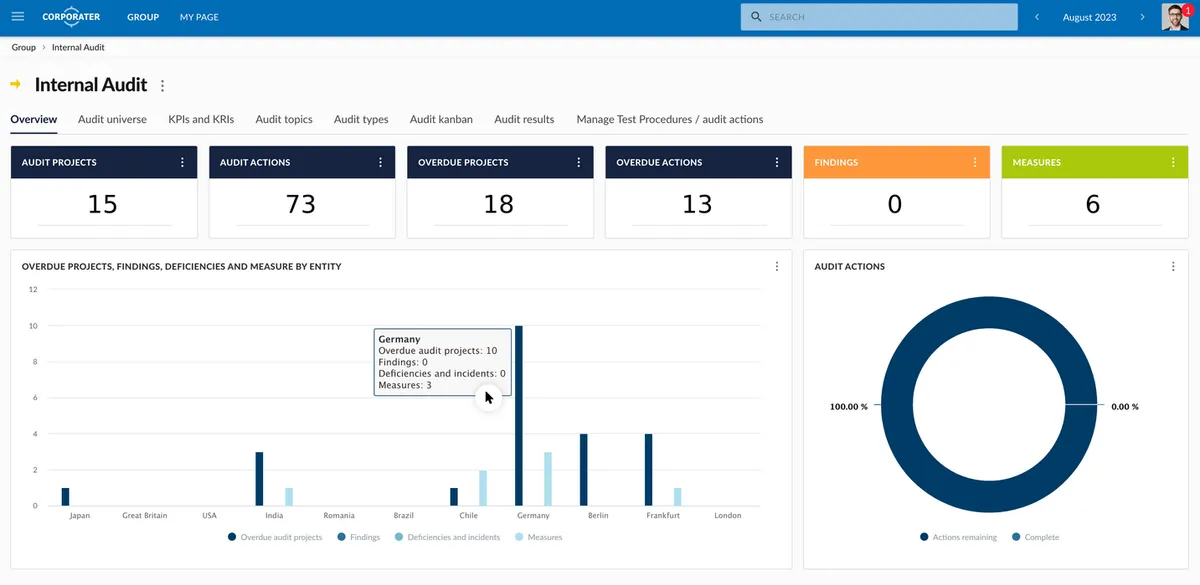The width and height of the screenshot is (1200, 585).
Task: Open the GROUP menu
Action: 143,17
